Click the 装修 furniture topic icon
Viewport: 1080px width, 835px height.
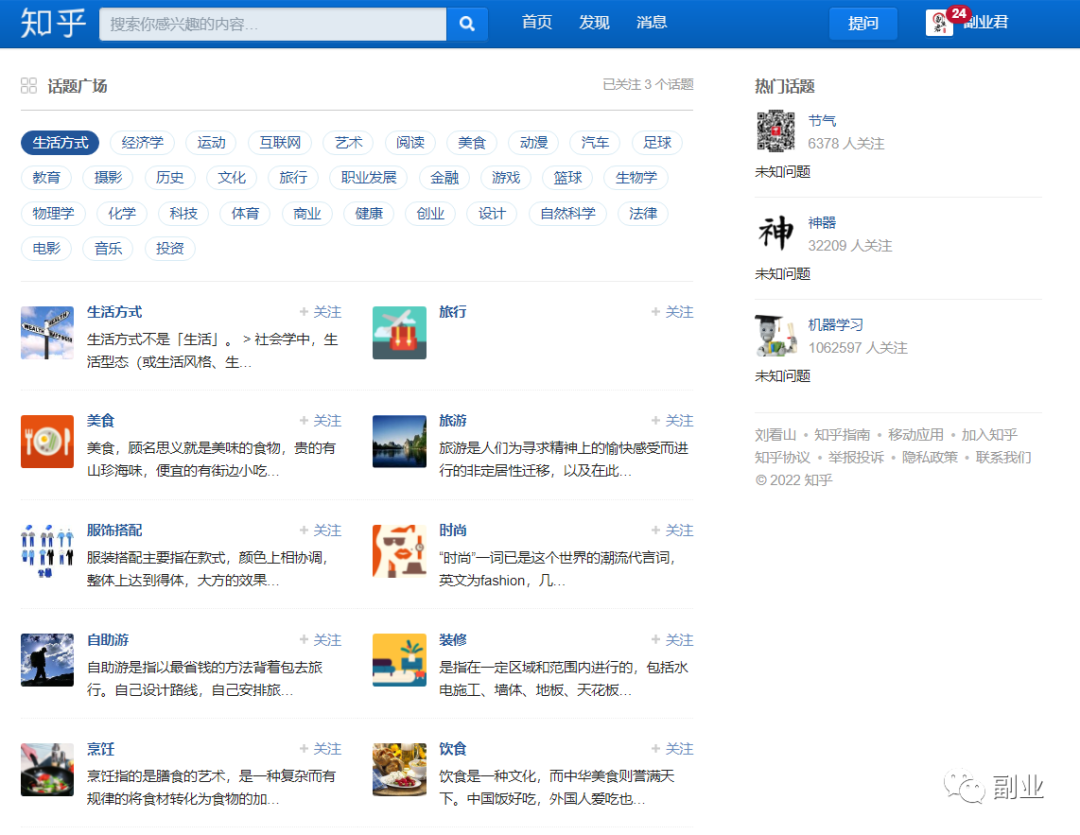coord(399,659)
